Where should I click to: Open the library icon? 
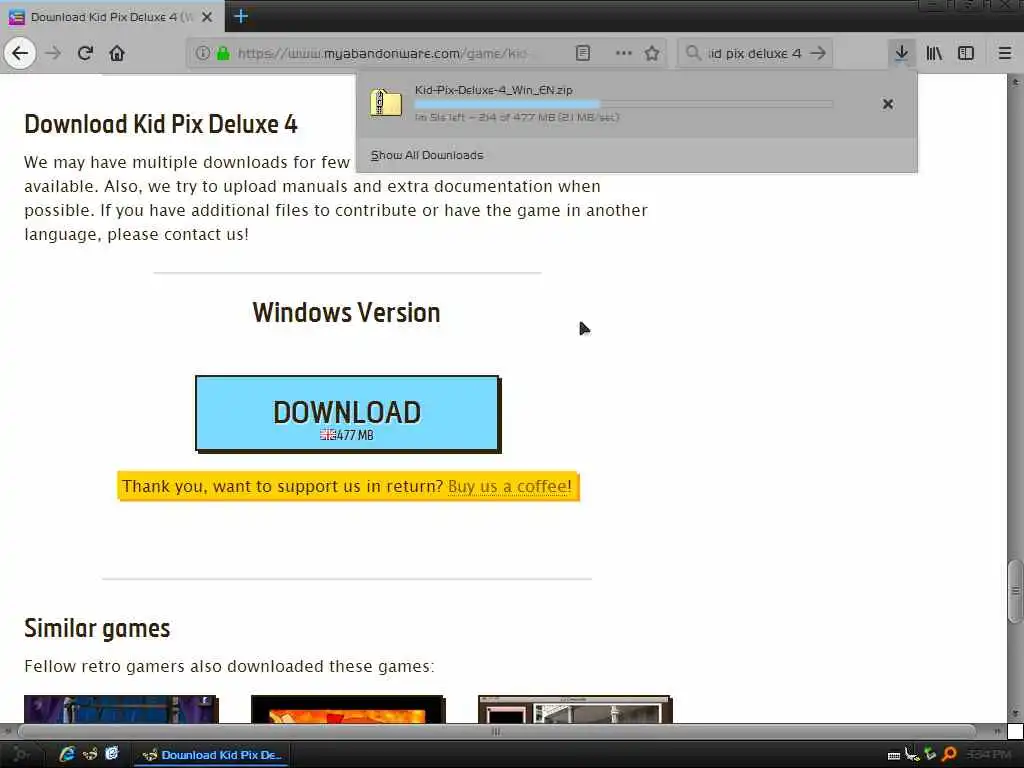(x=934, y=53)
